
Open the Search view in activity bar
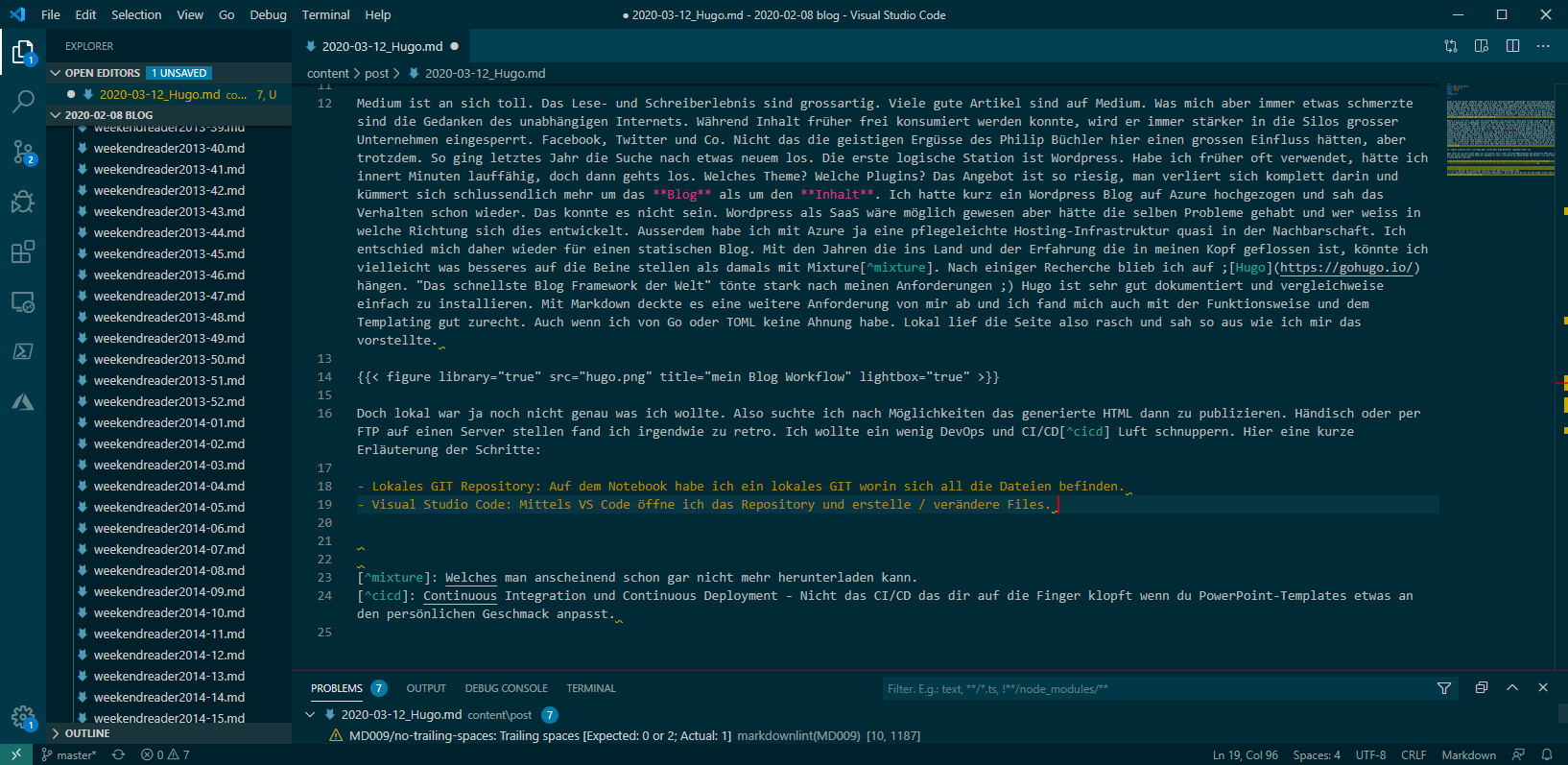23,101
